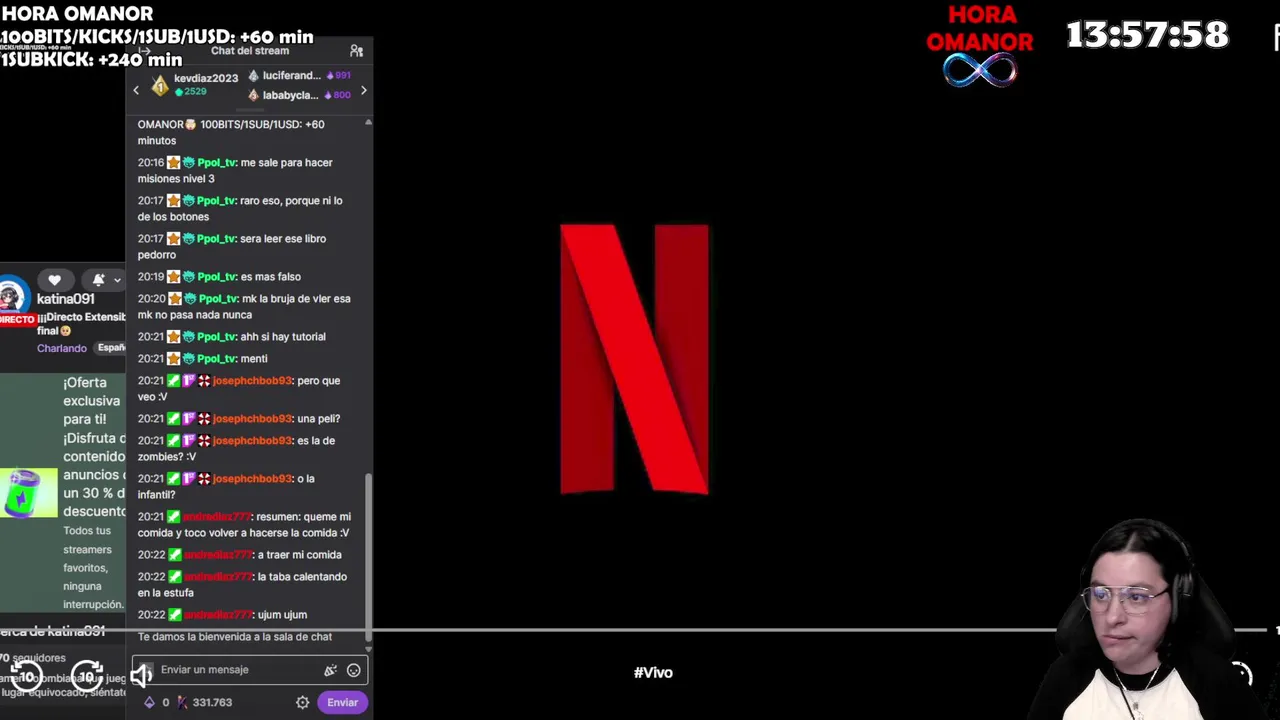This screenshot has height=720, width=1280.
Task: Click josephchbob93 username on 'una peli?' message
Action: pyautogui.click(x=252, y=419)
